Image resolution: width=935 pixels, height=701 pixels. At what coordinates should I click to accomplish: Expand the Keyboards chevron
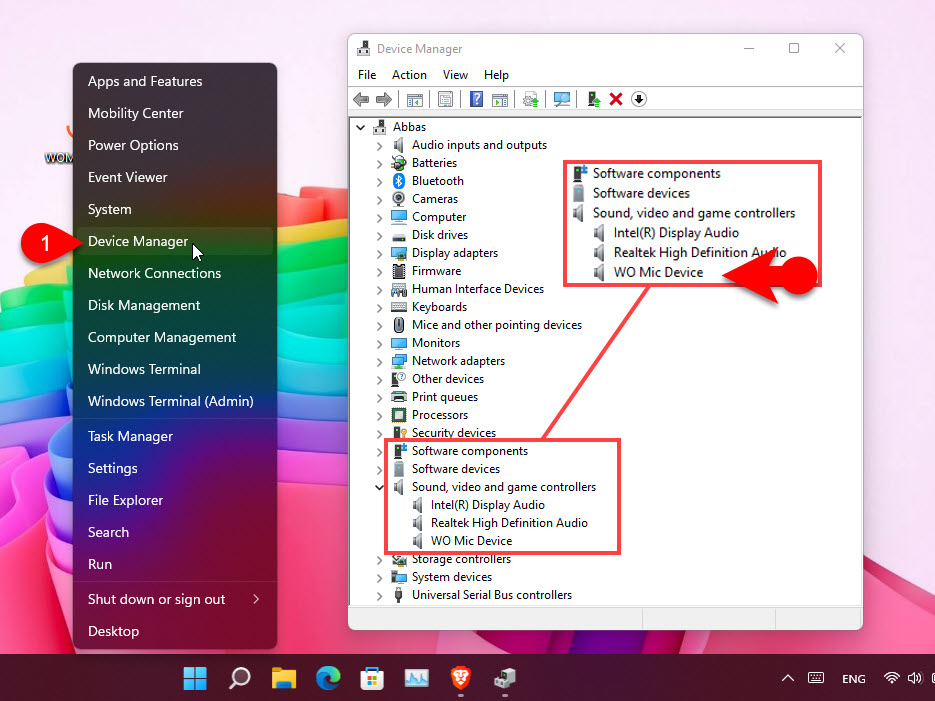point(380,308)
